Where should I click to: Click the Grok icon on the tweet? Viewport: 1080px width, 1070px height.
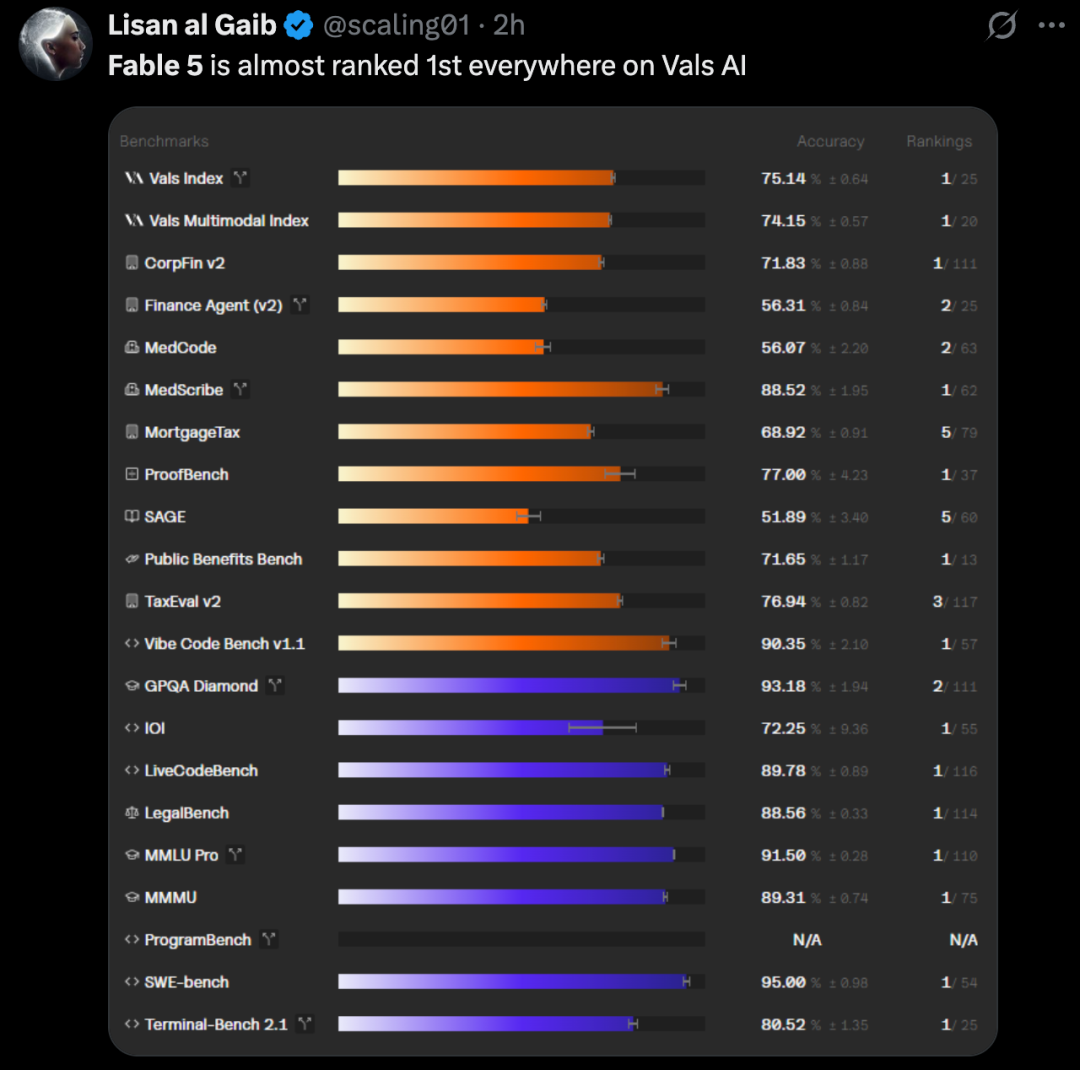[1001, 25]
